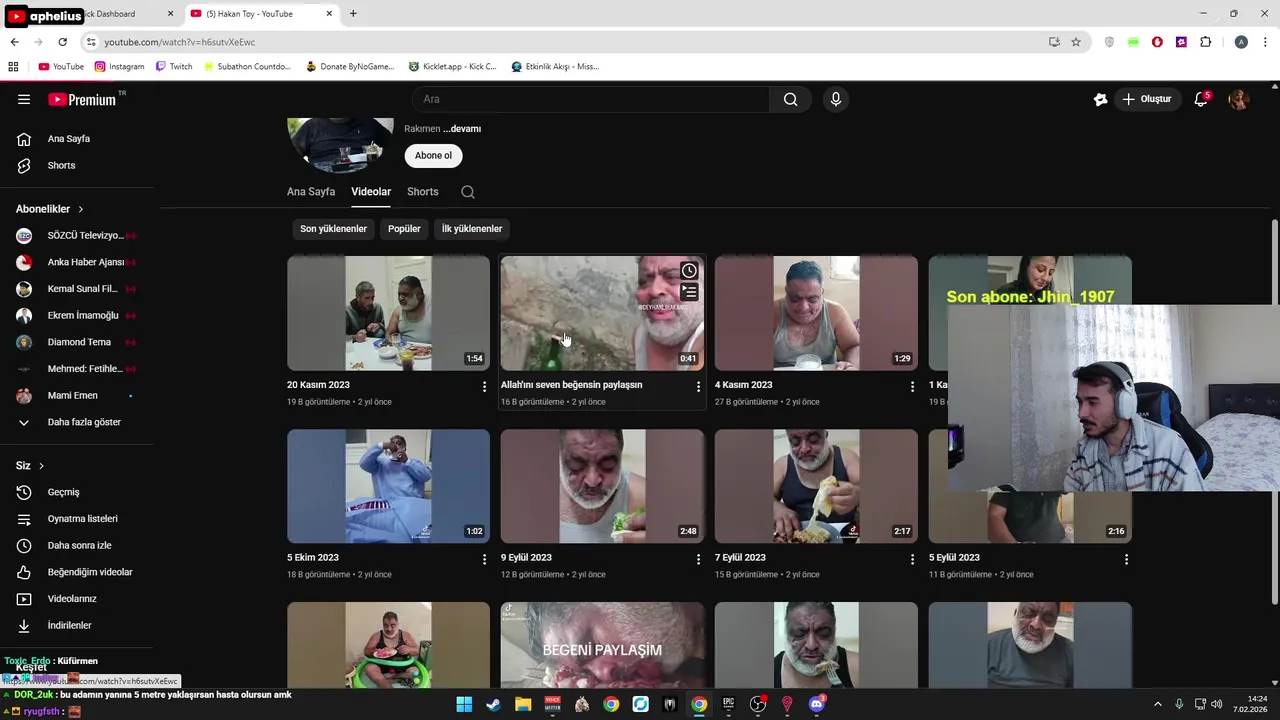Image resolution: width=1280 pixels, height=720 pixels.
Task: Click the Abone ol subscribe button
Action: click(x=433, y=156)
